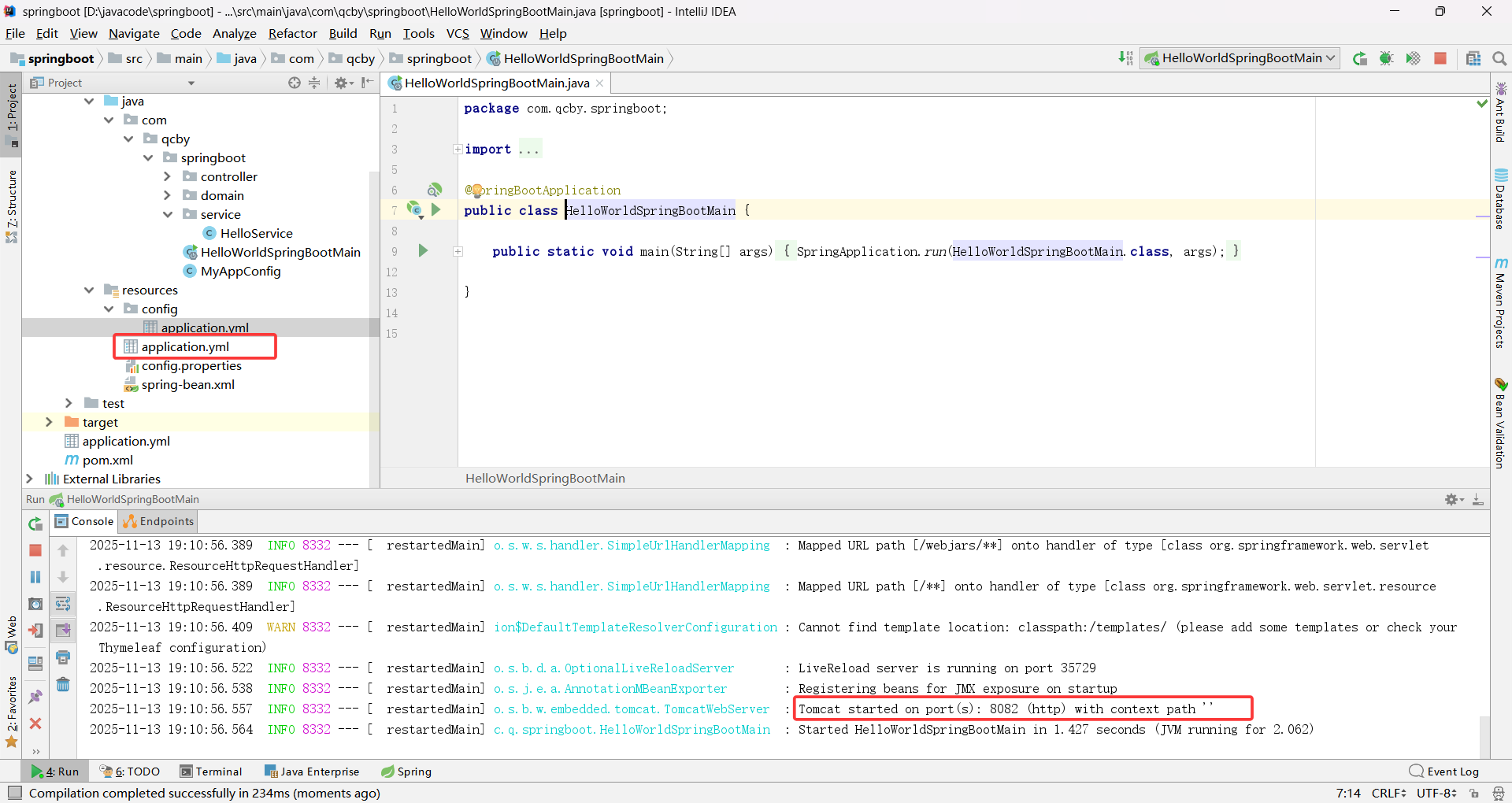
Task: Toggle the Database side panel
Action: (1501, 199)
